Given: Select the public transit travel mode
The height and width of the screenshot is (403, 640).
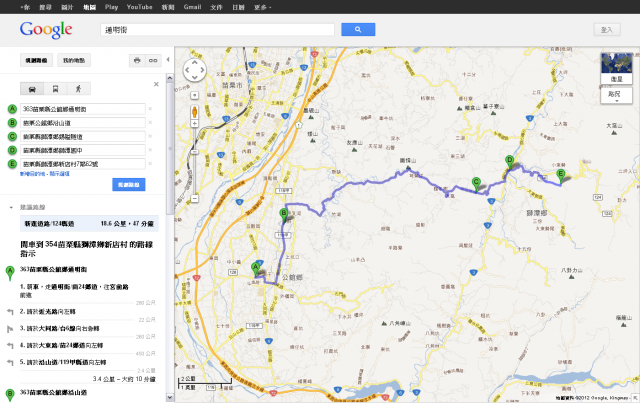Looking at the screenshot, I should (56, 89).
